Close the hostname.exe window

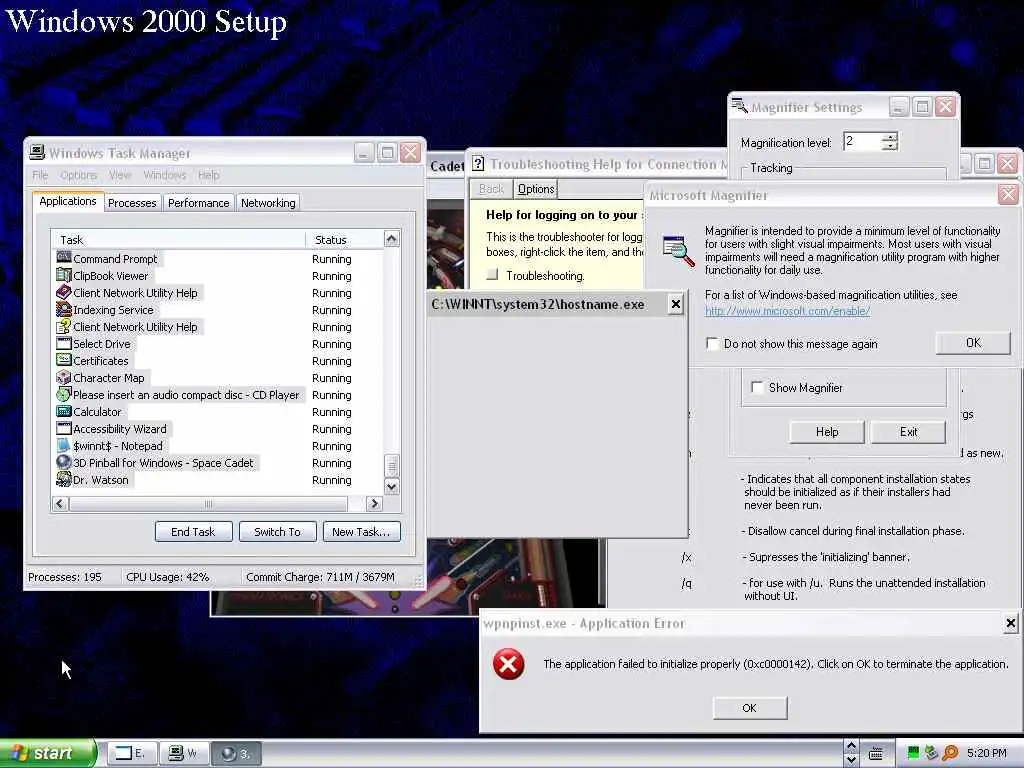click(676, 304)
